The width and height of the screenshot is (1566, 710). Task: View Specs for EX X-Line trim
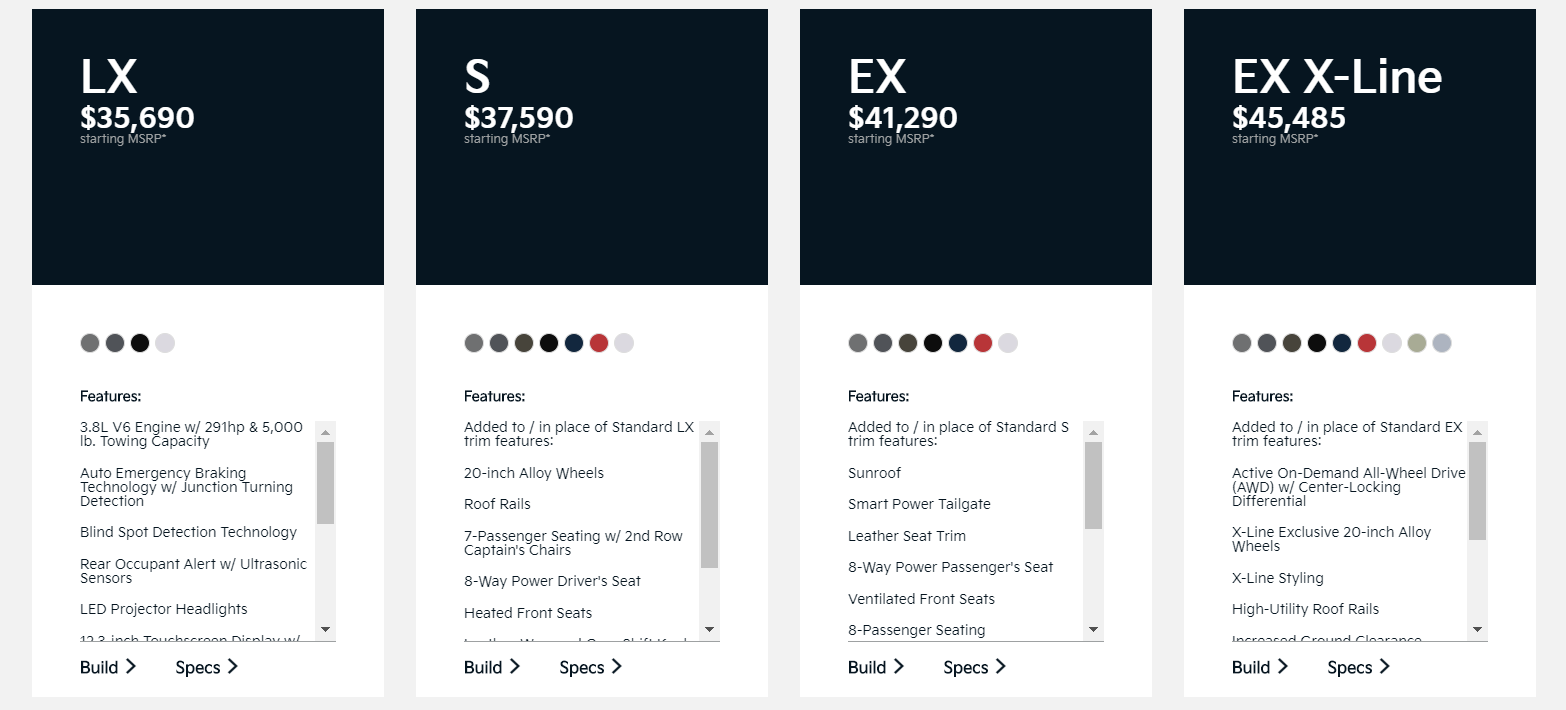pos(1359,667)
